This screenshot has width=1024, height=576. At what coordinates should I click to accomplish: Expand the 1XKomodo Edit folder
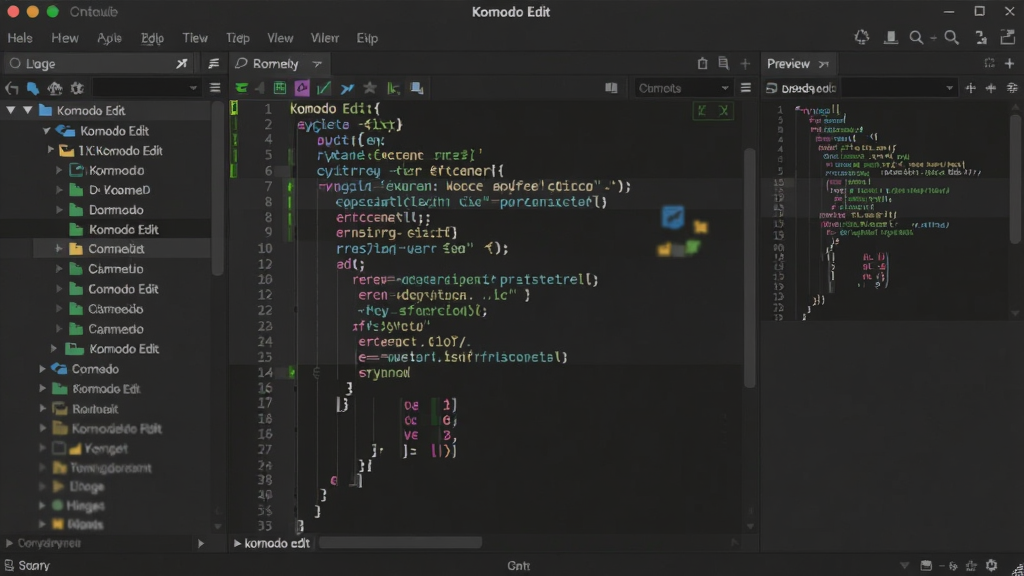coord(51,150)
